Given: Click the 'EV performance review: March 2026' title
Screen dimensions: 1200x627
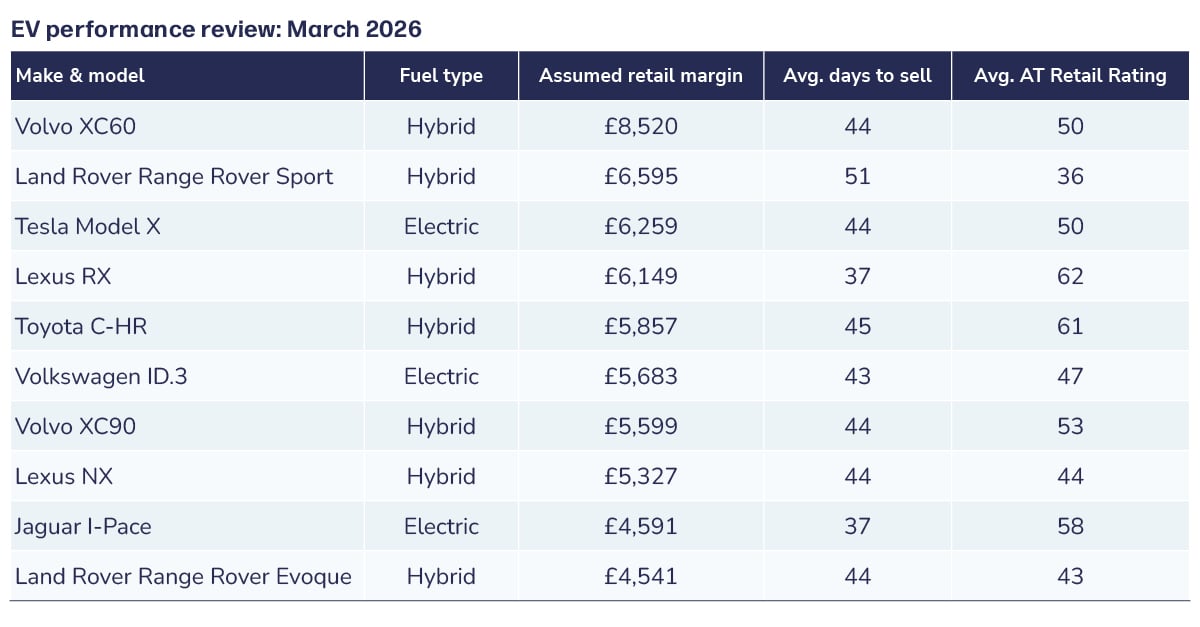Looking at the screenshot, I should click(216, 29).
